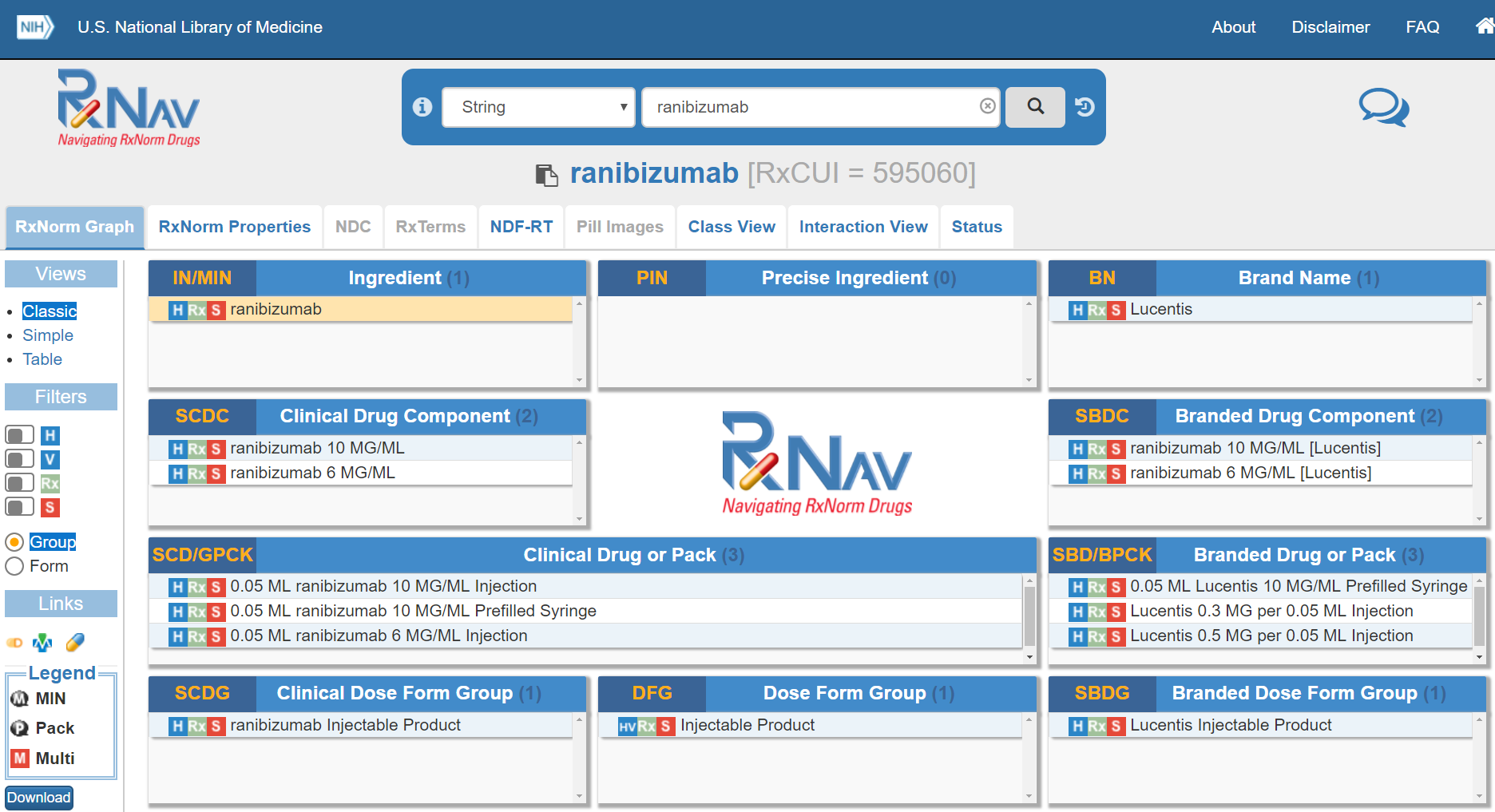
Task: Click the U.S. National Library of Medicine title
Action: point(200,27)
